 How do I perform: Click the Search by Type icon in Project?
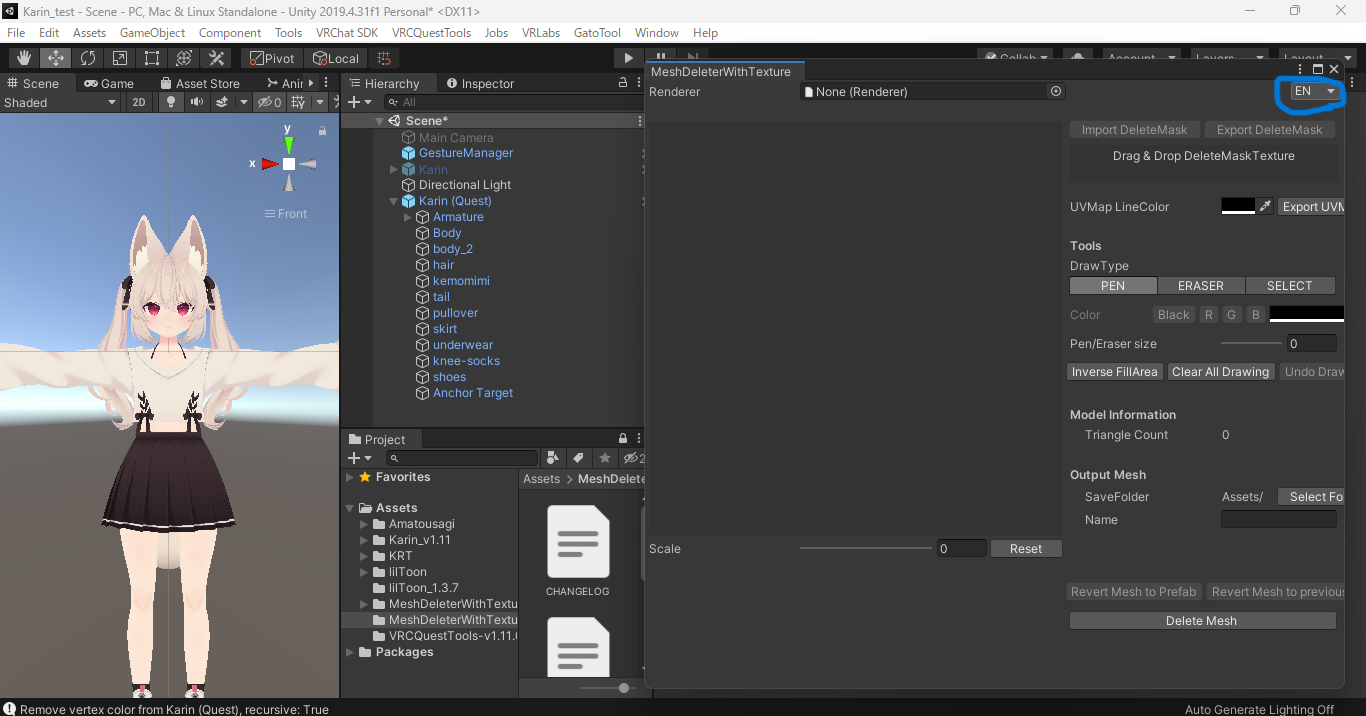pos(553,458)
